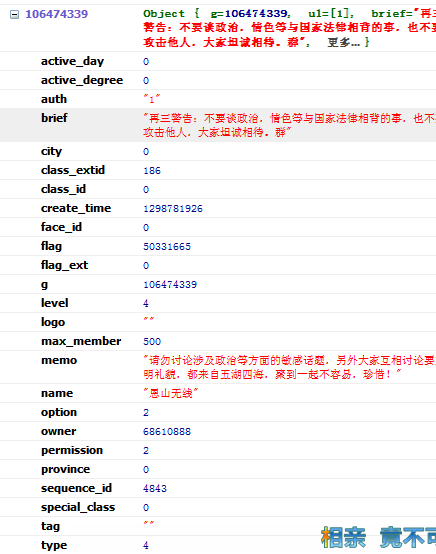
Task: Click the type value 4
Action: point(146,546)
